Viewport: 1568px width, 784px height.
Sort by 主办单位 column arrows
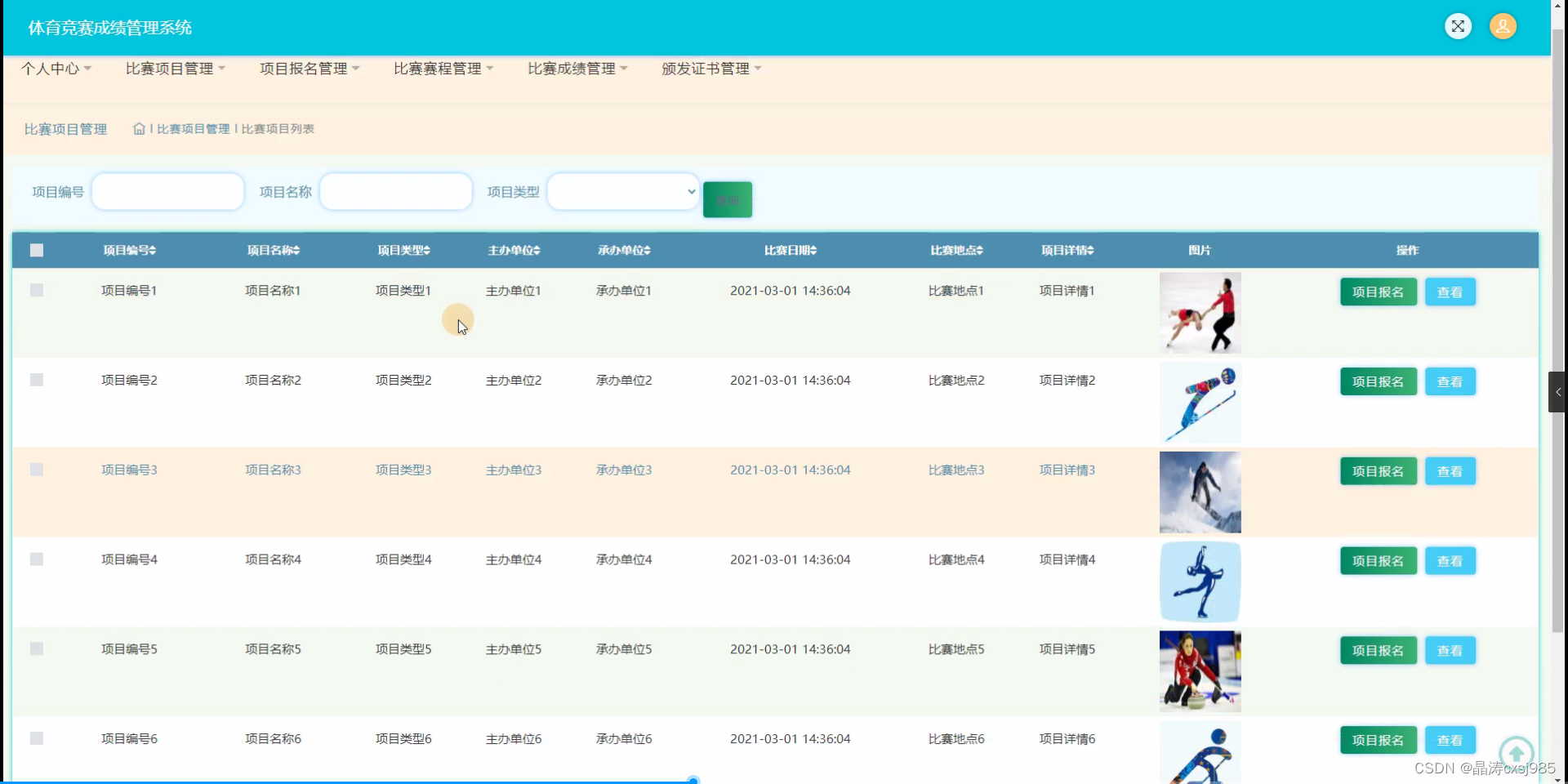[537, 251]
